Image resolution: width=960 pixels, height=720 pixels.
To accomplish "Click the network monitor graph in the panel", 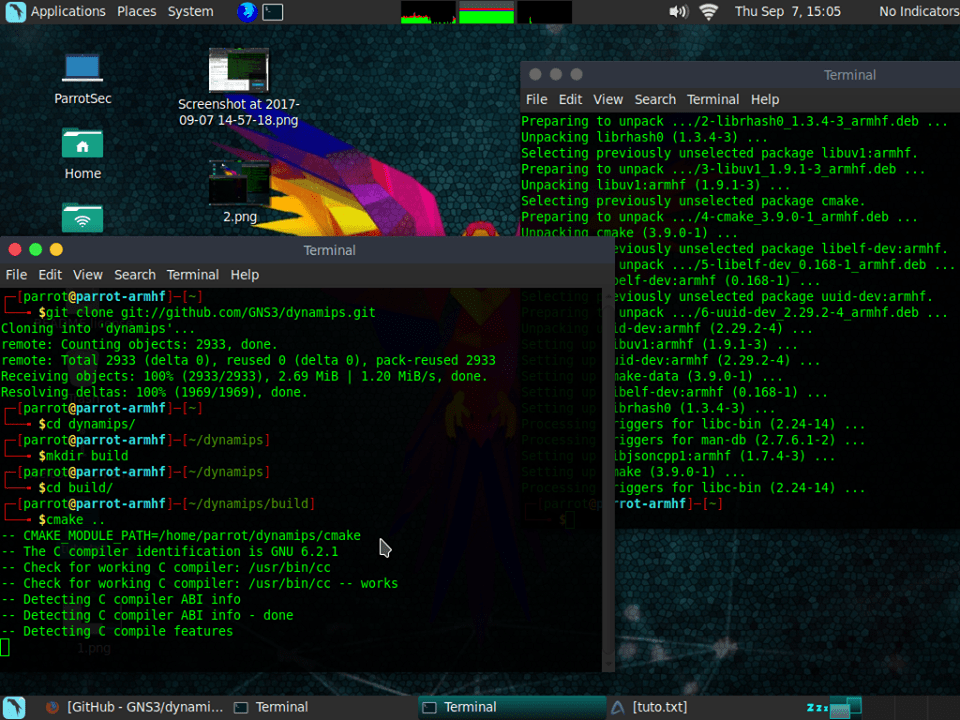I will (x=544, y=12).
